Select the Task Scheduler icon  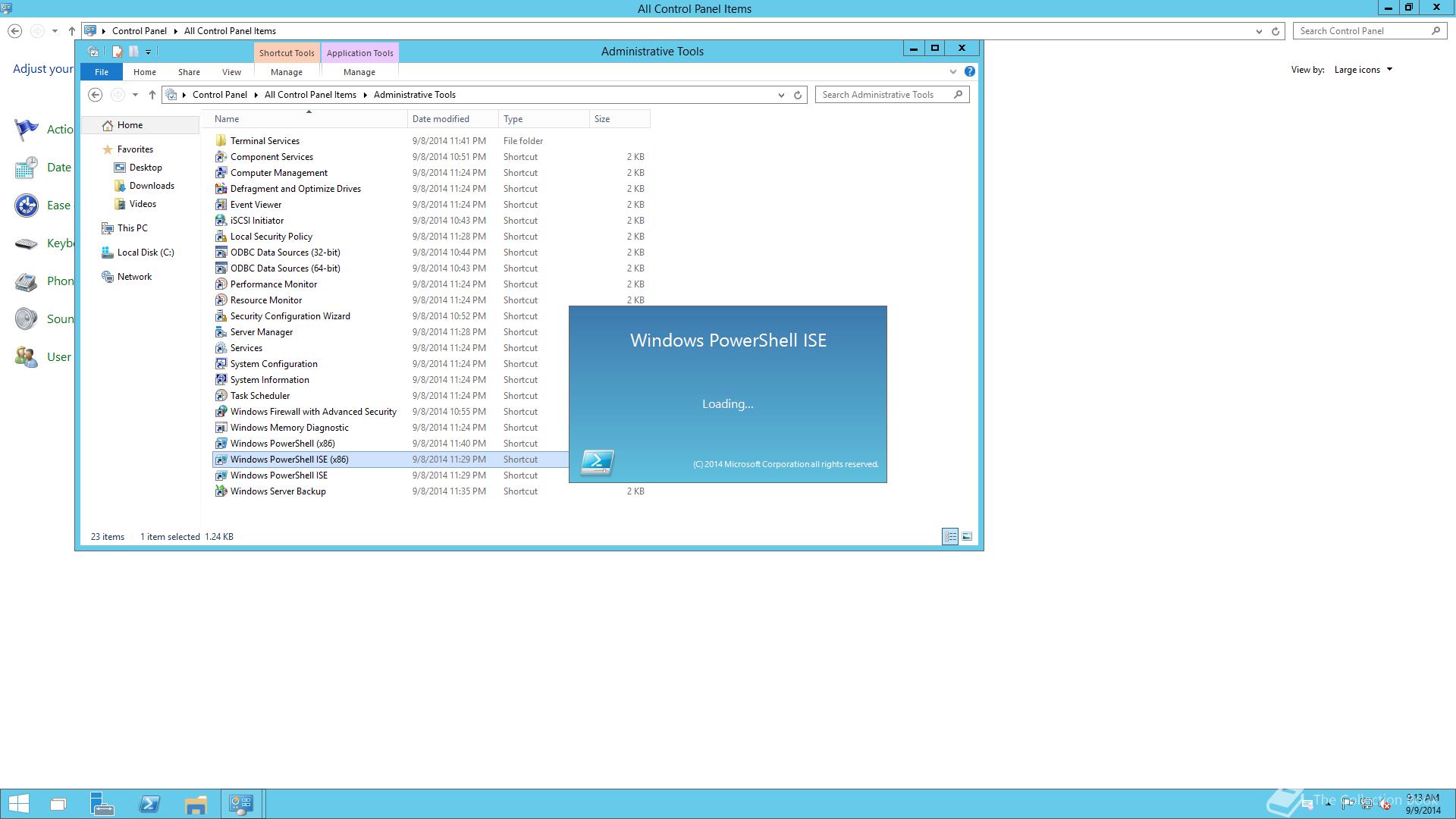(221, 396)
